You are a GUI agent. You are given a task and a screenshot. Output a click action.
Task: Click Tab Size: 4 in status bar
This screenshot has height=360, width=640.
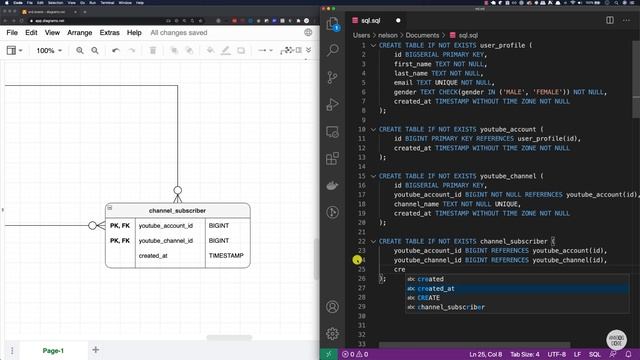pyautogui.click(x=524, y=354)
